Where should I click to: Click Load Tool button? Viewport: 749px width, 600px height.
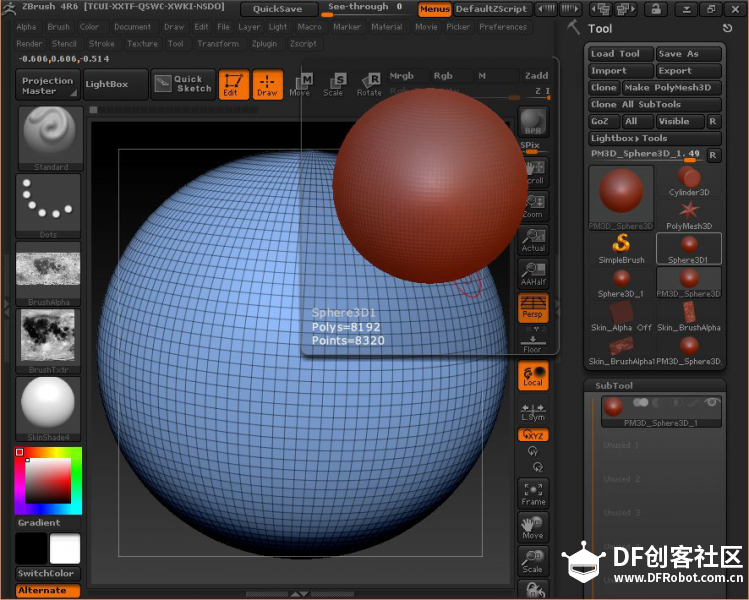[621, 54]
